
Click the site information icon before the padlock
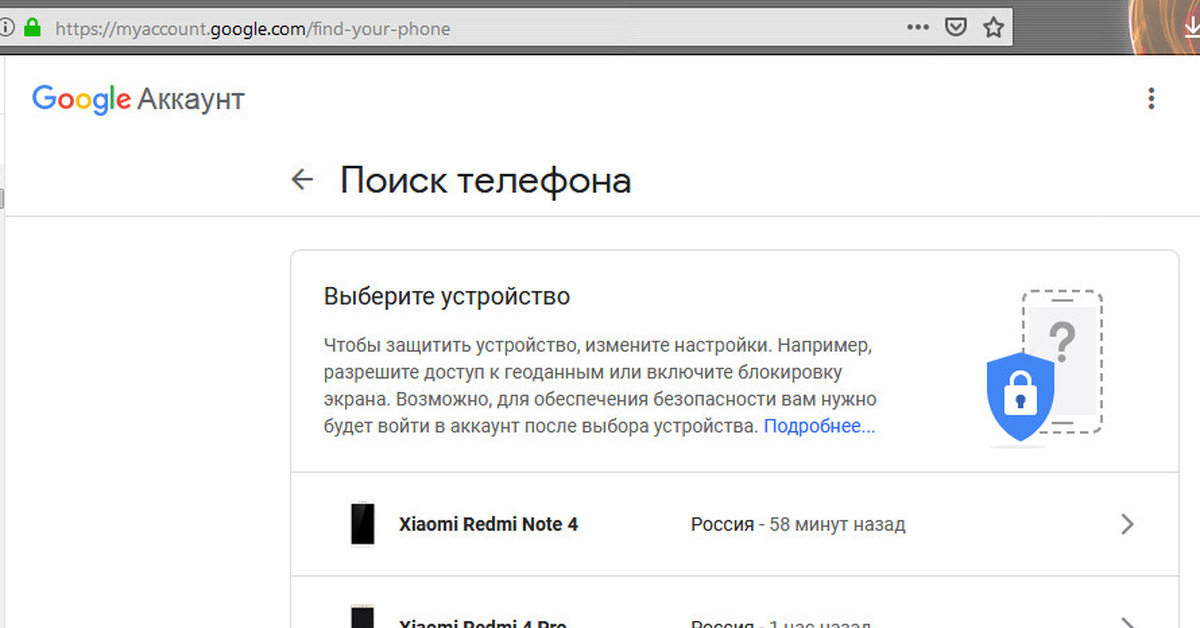pos(7,28)
